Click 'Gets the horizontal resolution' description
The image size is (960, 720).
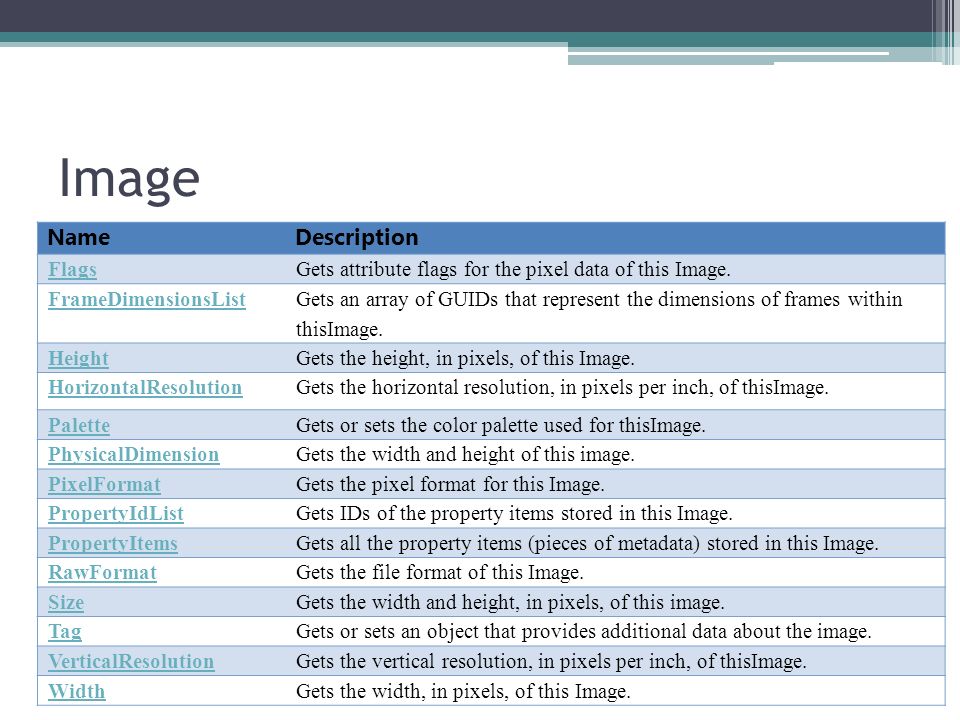(x=562, y=388)
